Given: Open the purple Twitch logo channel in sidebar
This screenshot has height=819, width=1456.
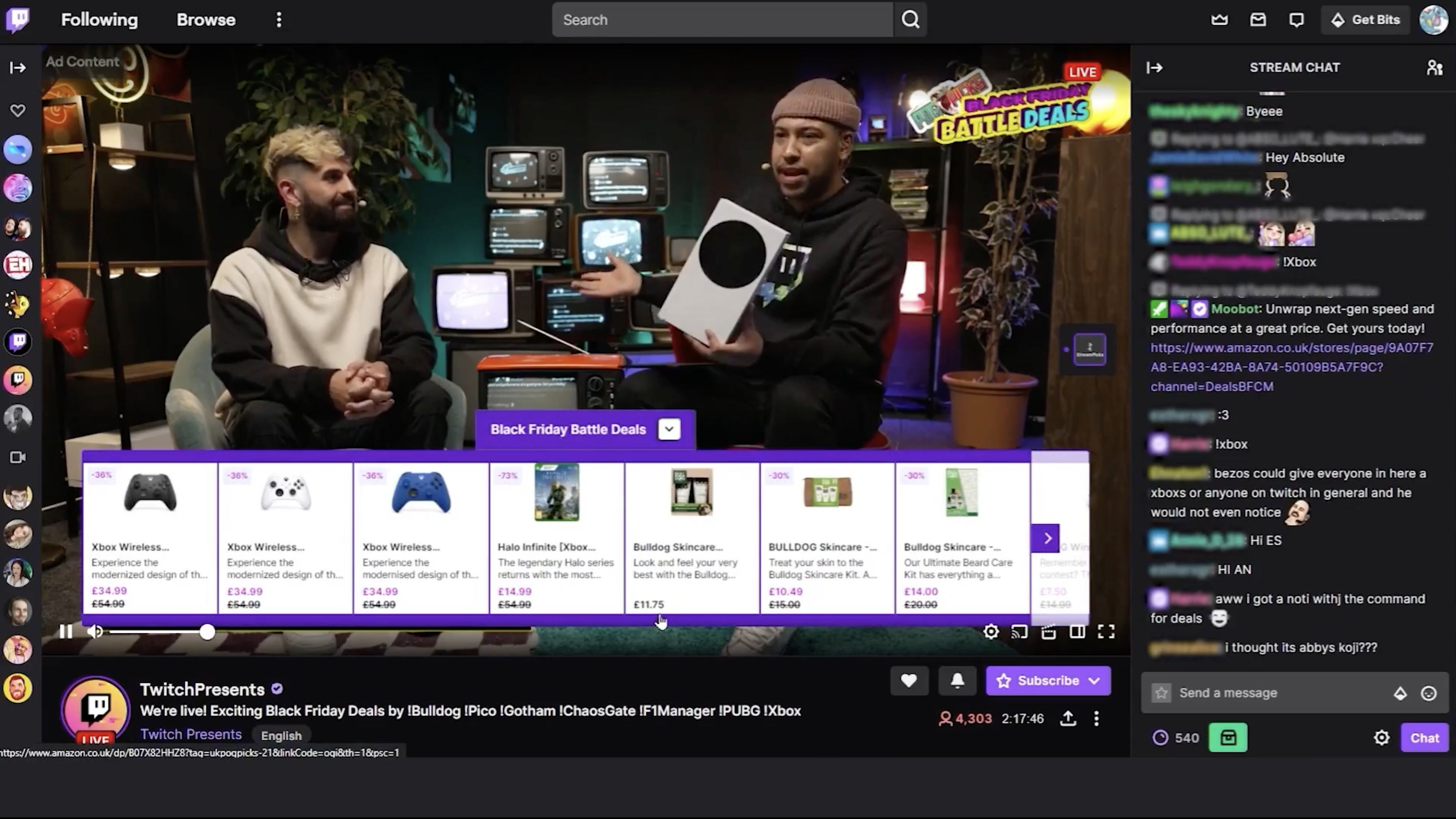Looking at the screenshot, I should 17,341.
